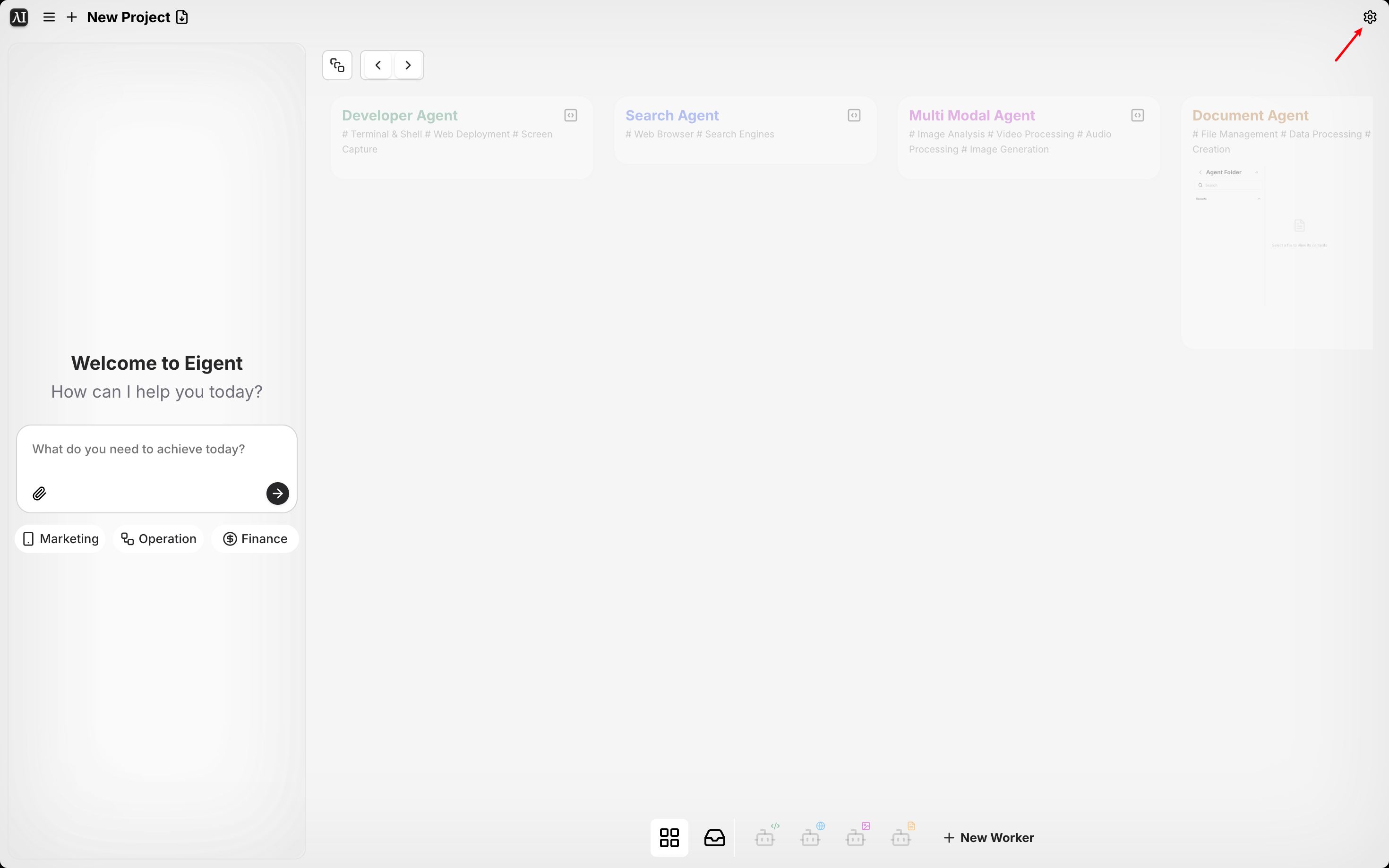Click 'How can I help you today?' text
The width and height of the screenshot is (1389, 868).
[157, 391]
